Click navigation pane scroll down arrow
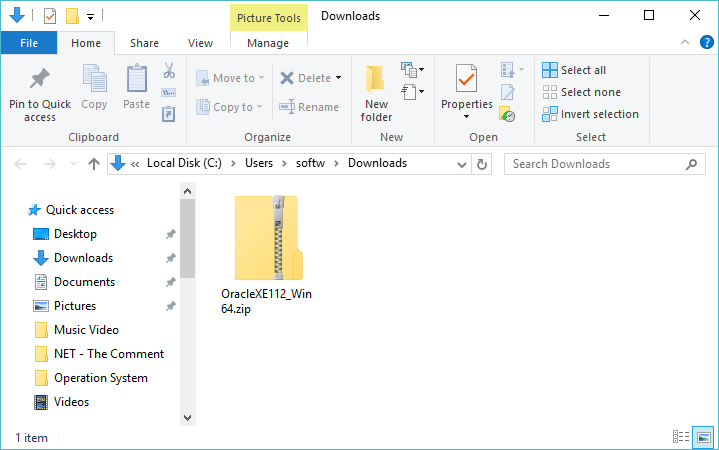 [x=187, y=417]
